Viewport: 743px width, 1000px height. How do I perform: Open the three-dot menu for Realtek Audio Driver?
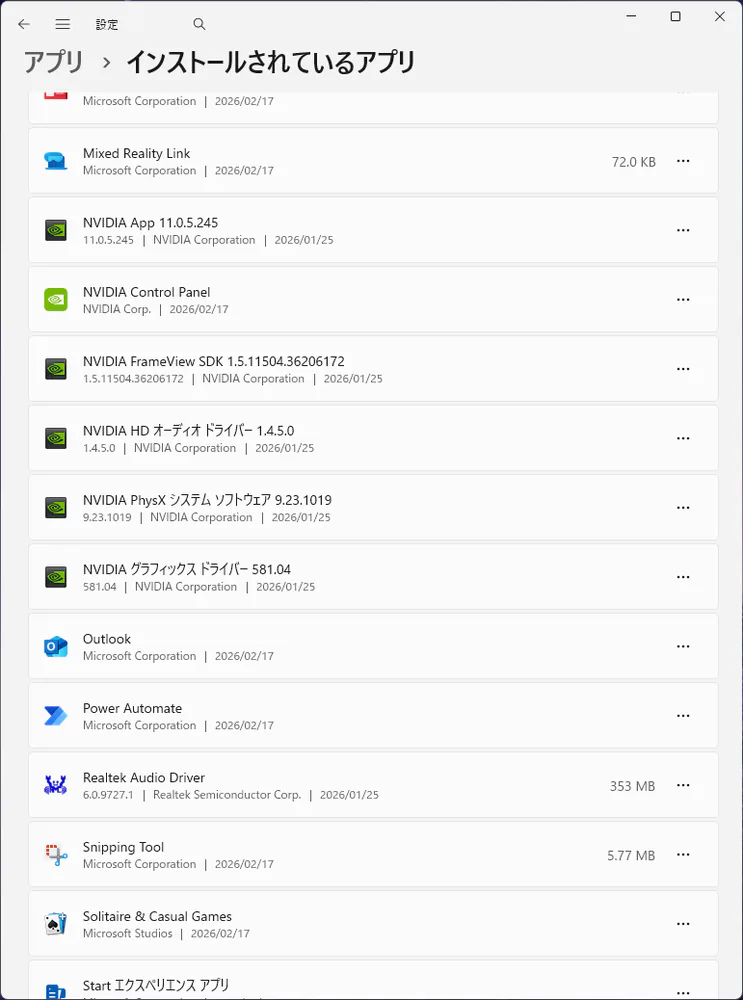(683, 786)
